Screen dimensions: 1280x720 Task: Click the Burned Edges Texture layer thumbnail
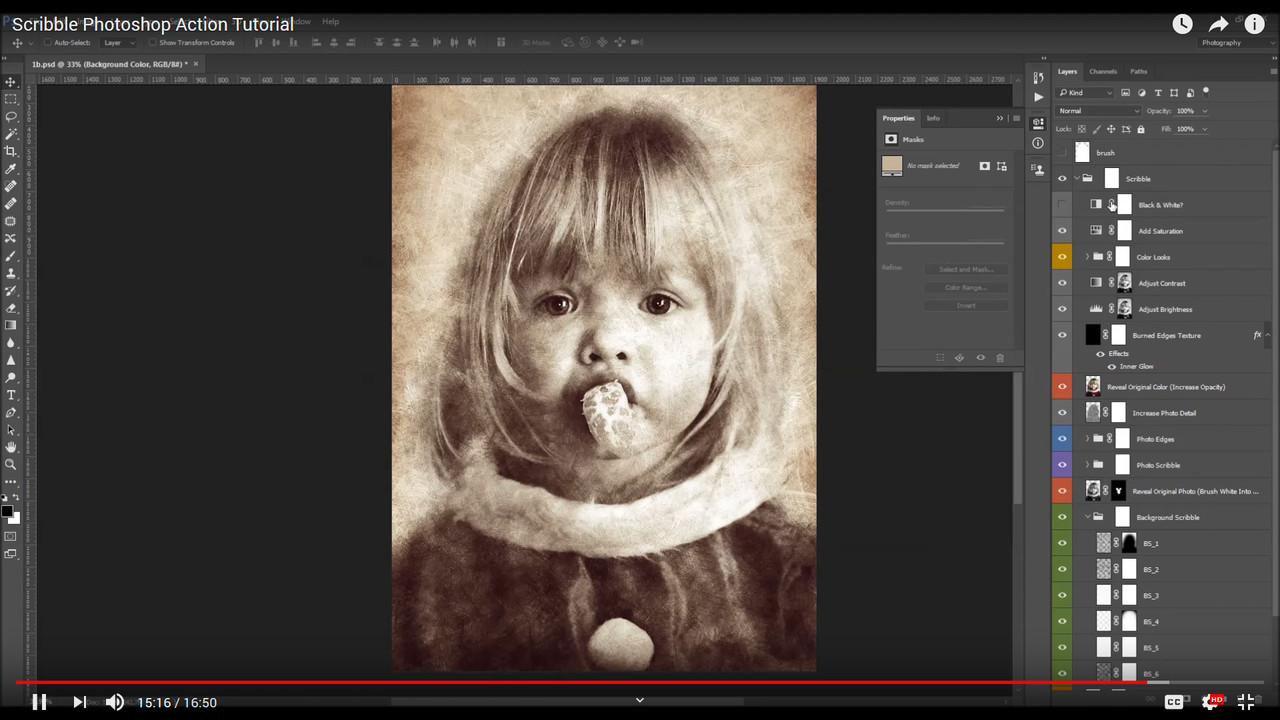pyautogui.click(x=1092, y=334)
